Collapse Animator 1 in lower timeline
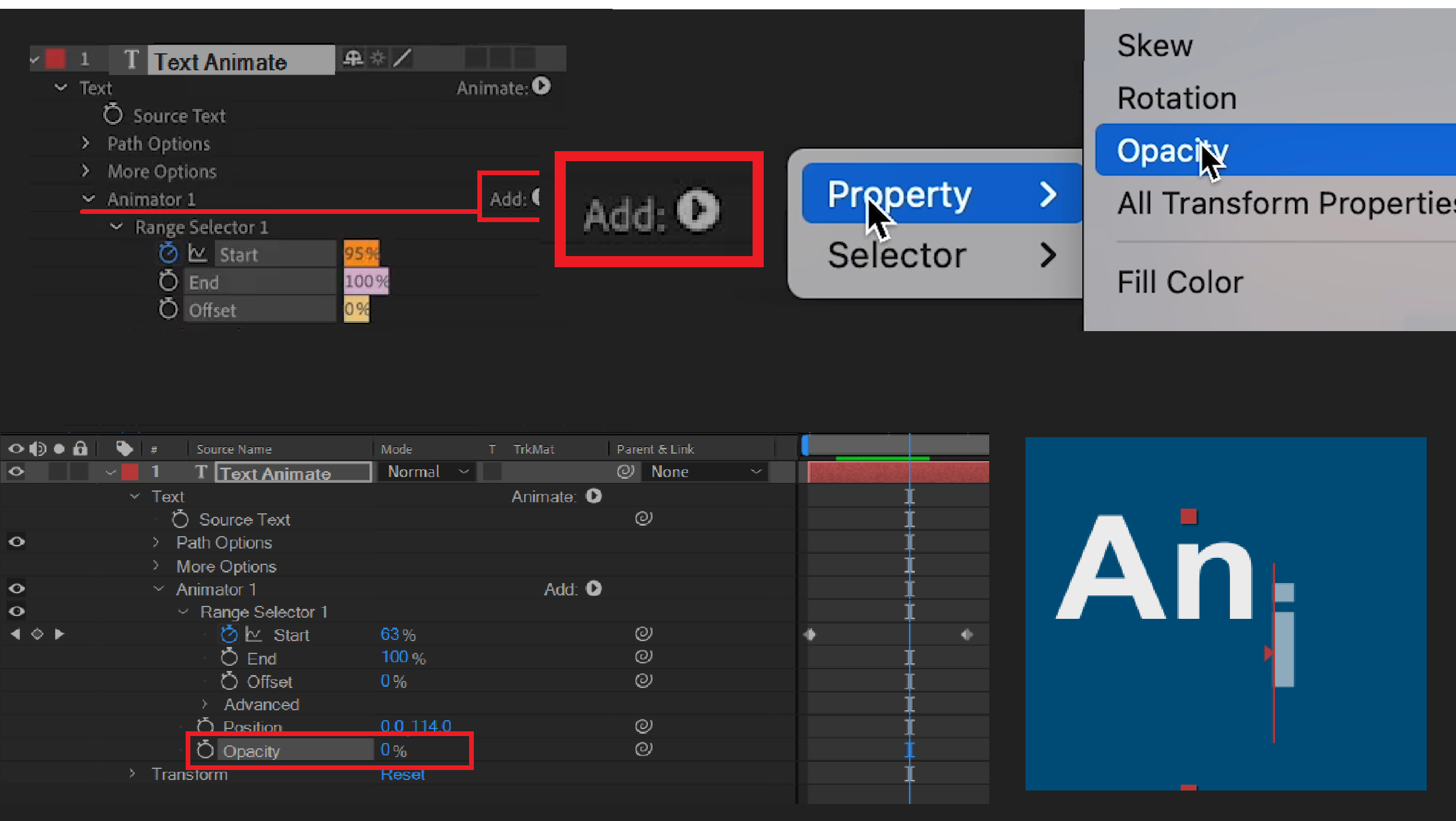The height and width of the screenshot is (821, 1456). pos(159,589)
